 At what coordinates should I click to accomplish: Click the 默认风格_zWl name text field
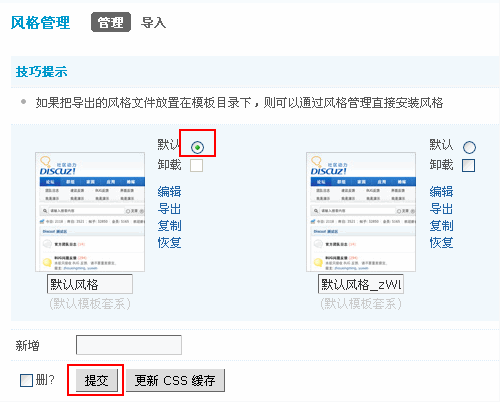coord(361,284)
